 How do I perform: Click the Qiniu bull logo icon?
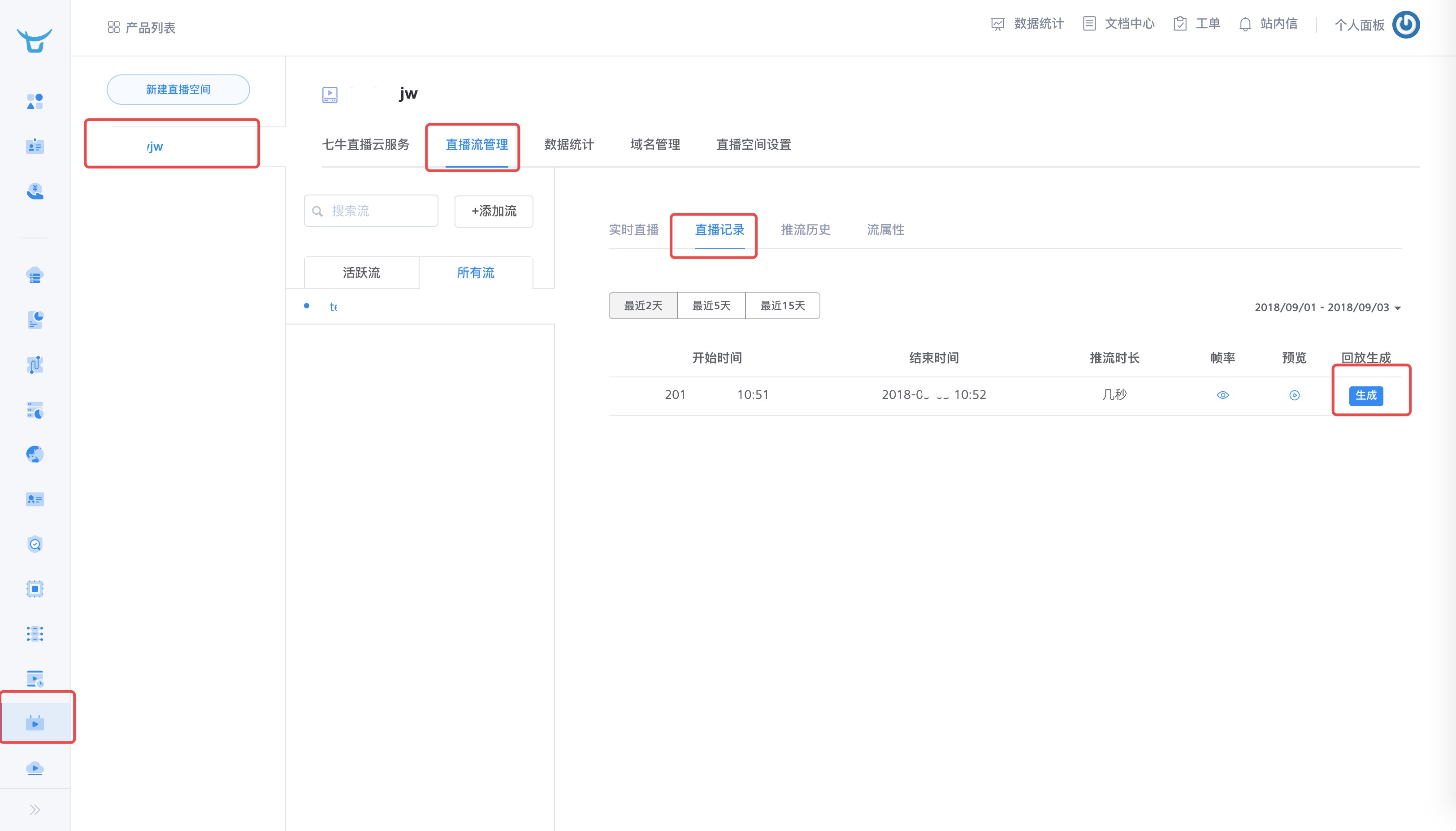pos(34,40)
